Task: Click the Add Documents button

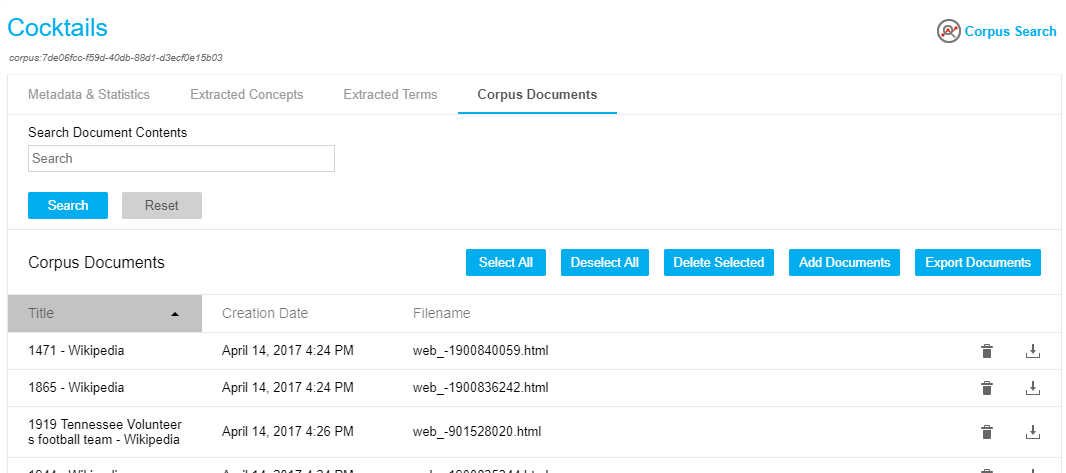Action: pyautogui.click(x=844, y=263)
